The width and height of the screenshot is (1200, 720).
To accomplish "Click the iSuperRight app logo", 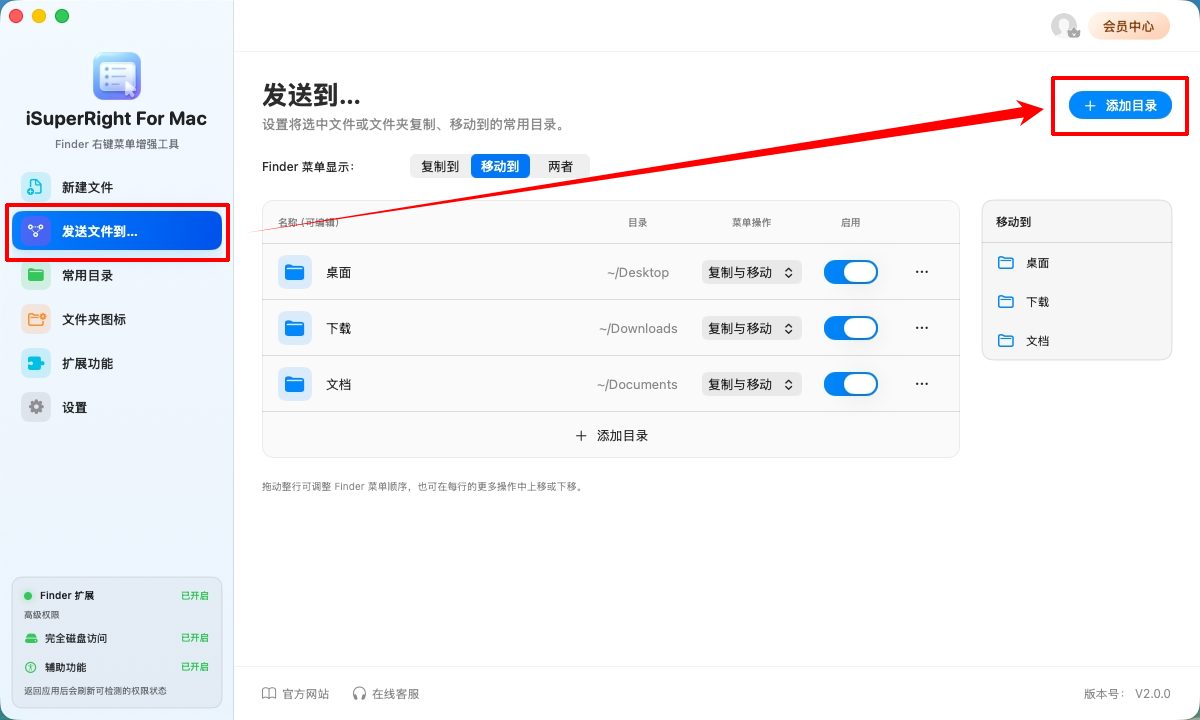I will [x=117, y=76].
